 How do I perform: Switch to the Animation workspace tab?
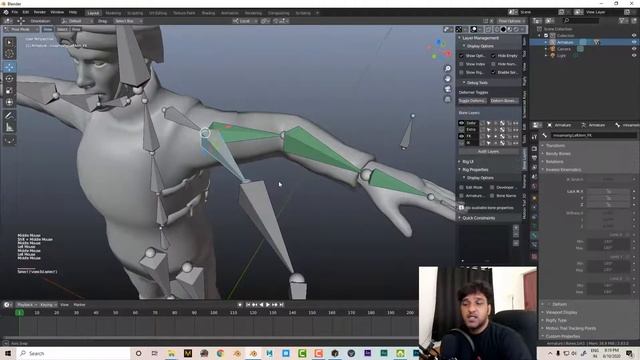pos(230,13)
